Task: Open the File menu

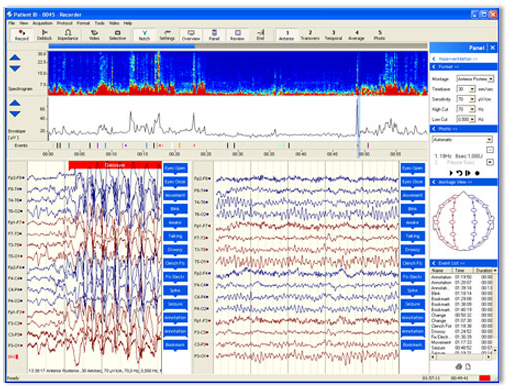Action: [x=12, y=23]
